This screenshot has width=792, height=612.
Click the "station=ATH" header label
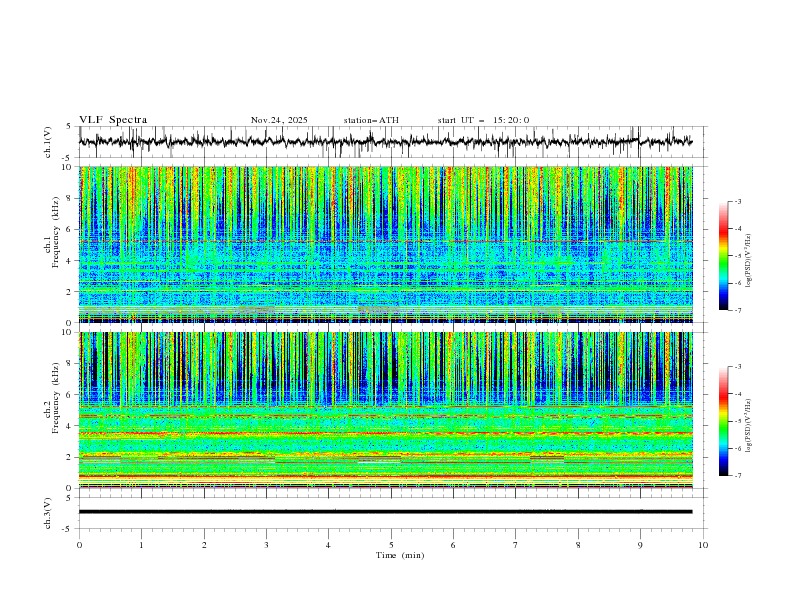(x=371, y=120)
